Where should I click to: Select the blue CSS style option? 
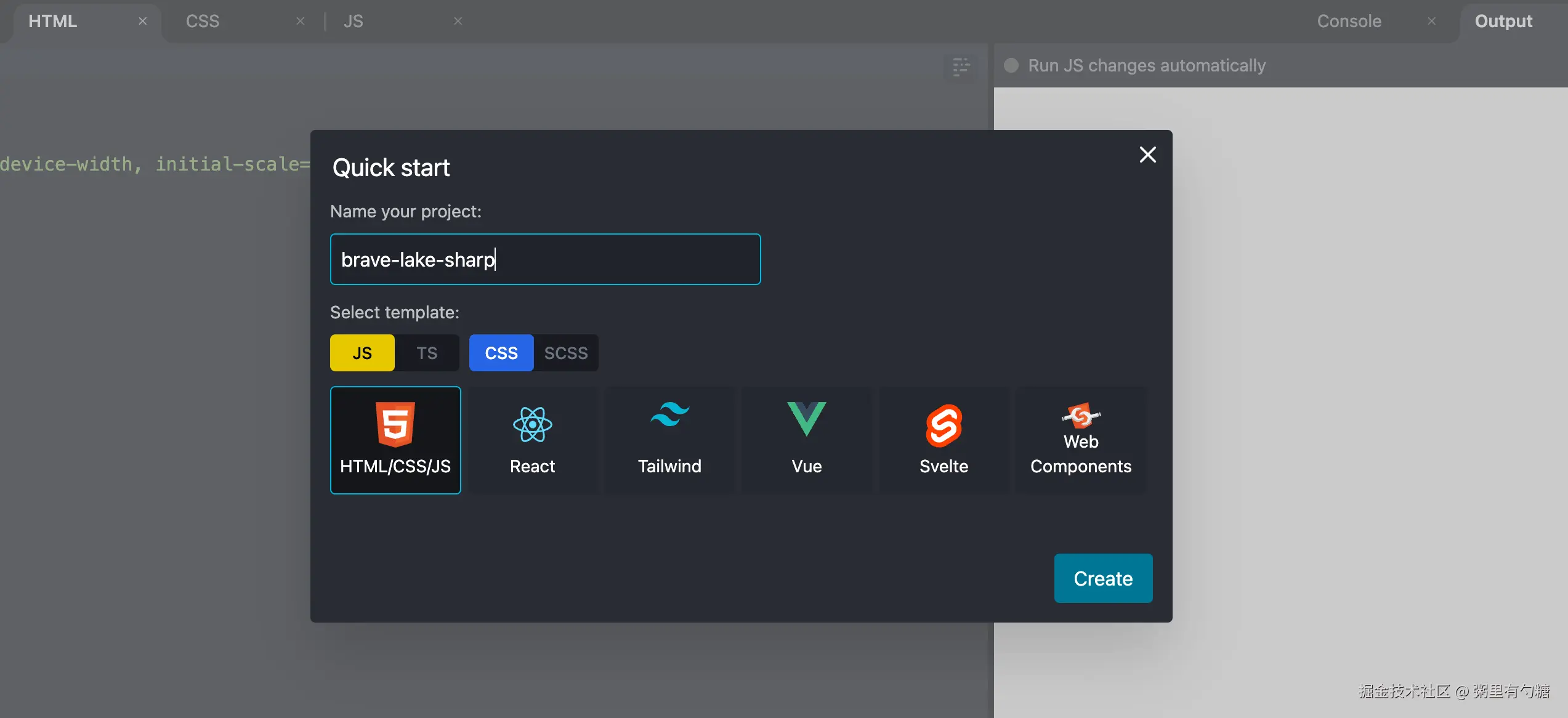pos(501,353)
